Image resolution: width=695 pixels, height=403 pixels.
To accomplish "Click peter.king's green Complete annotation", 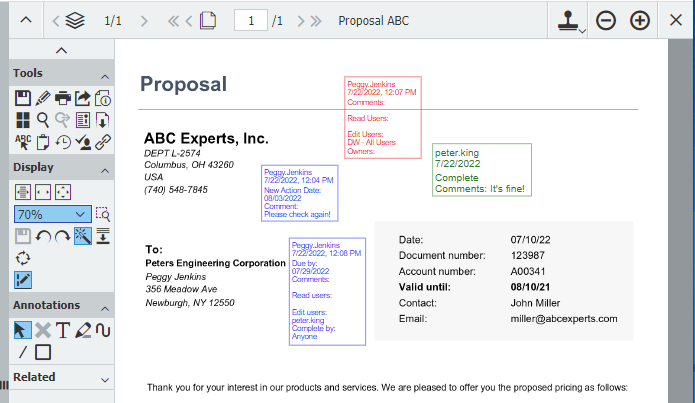I will click(x=480, y=170).
